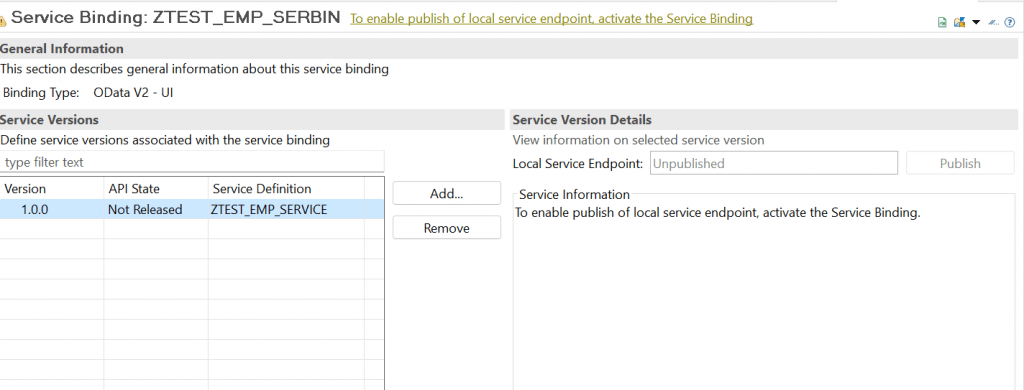Click the Service Version Details section header

(x=582, y=120)
